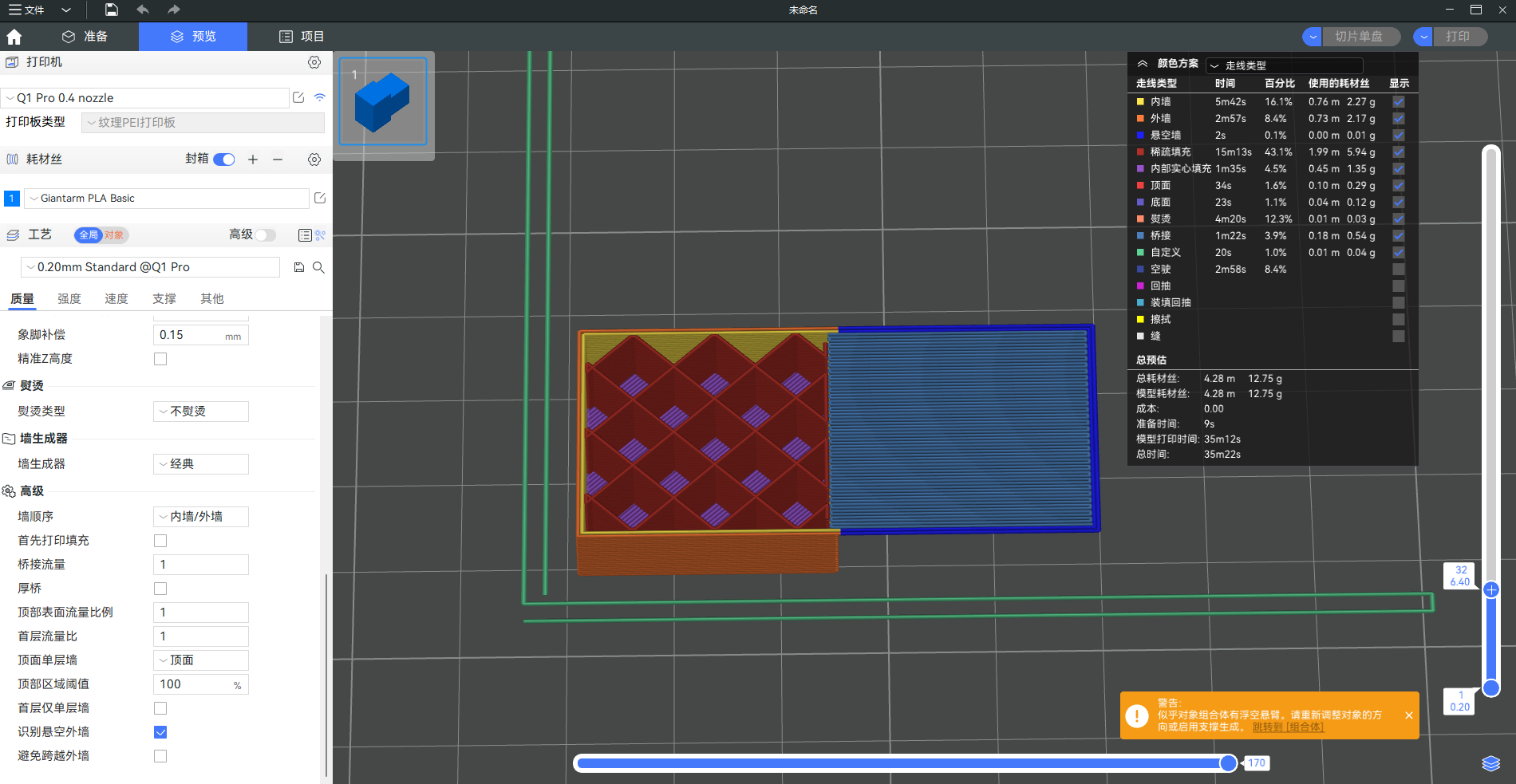Toggle the 封箱 switch
The image size is (1516, 784).
click(x=224, y=160)
